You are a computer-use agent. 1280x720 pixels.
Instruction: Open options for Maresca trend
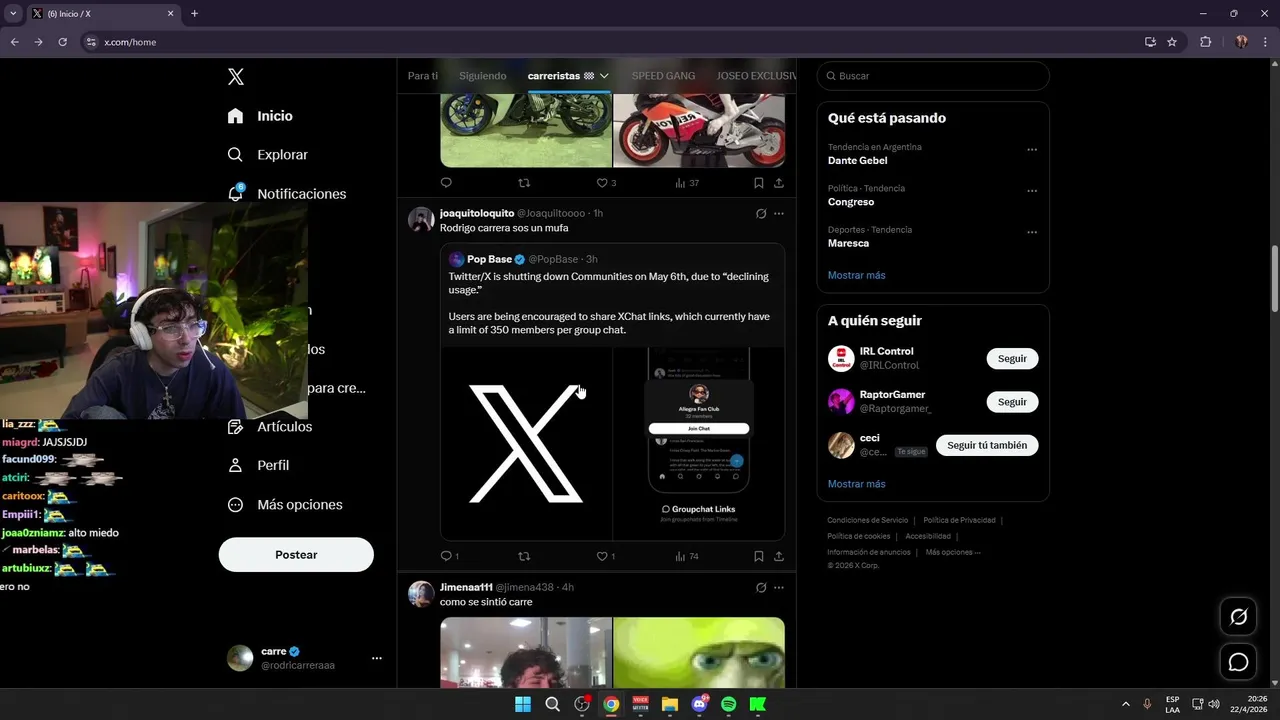(1032, 233)
